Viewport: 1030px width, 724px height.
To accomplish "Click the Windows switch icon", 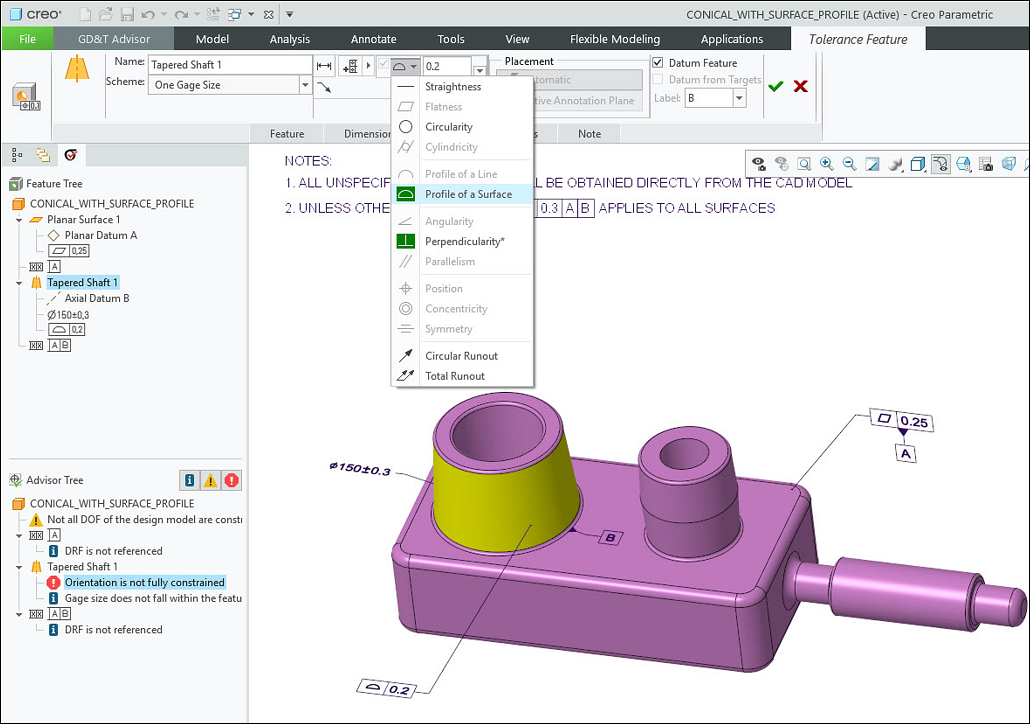I will (235, 14).
